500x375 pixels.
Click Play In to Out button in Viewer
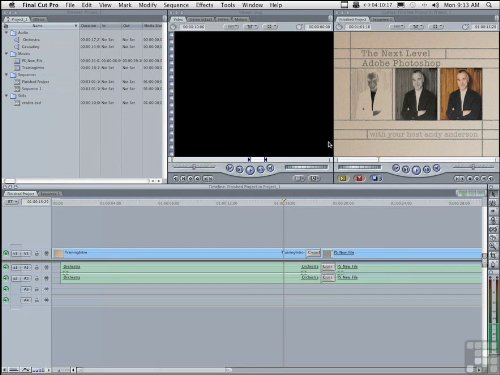239,170
